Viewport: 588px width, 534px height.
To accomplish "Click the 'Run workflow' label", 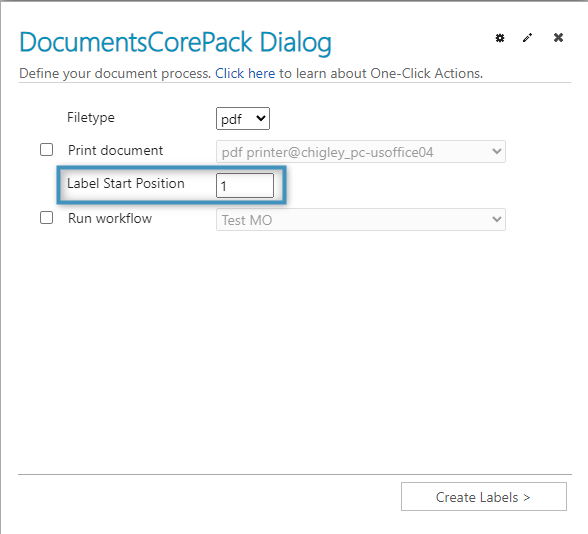I will (x=110, y=218).
